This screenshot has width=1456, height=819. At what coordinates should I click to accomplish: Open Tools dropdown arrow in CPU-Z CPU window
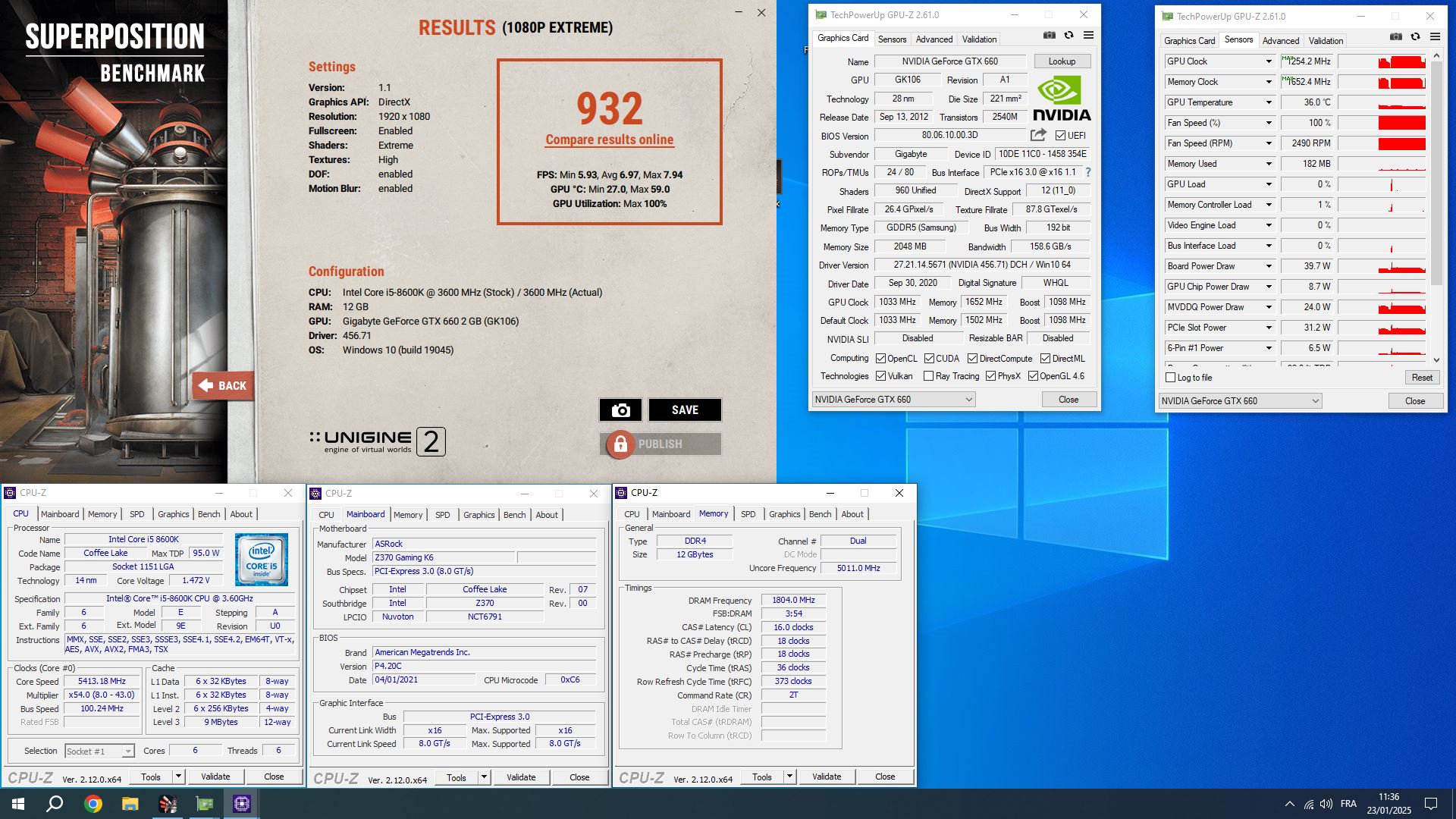pyautogui.click(x=179, y=777)
